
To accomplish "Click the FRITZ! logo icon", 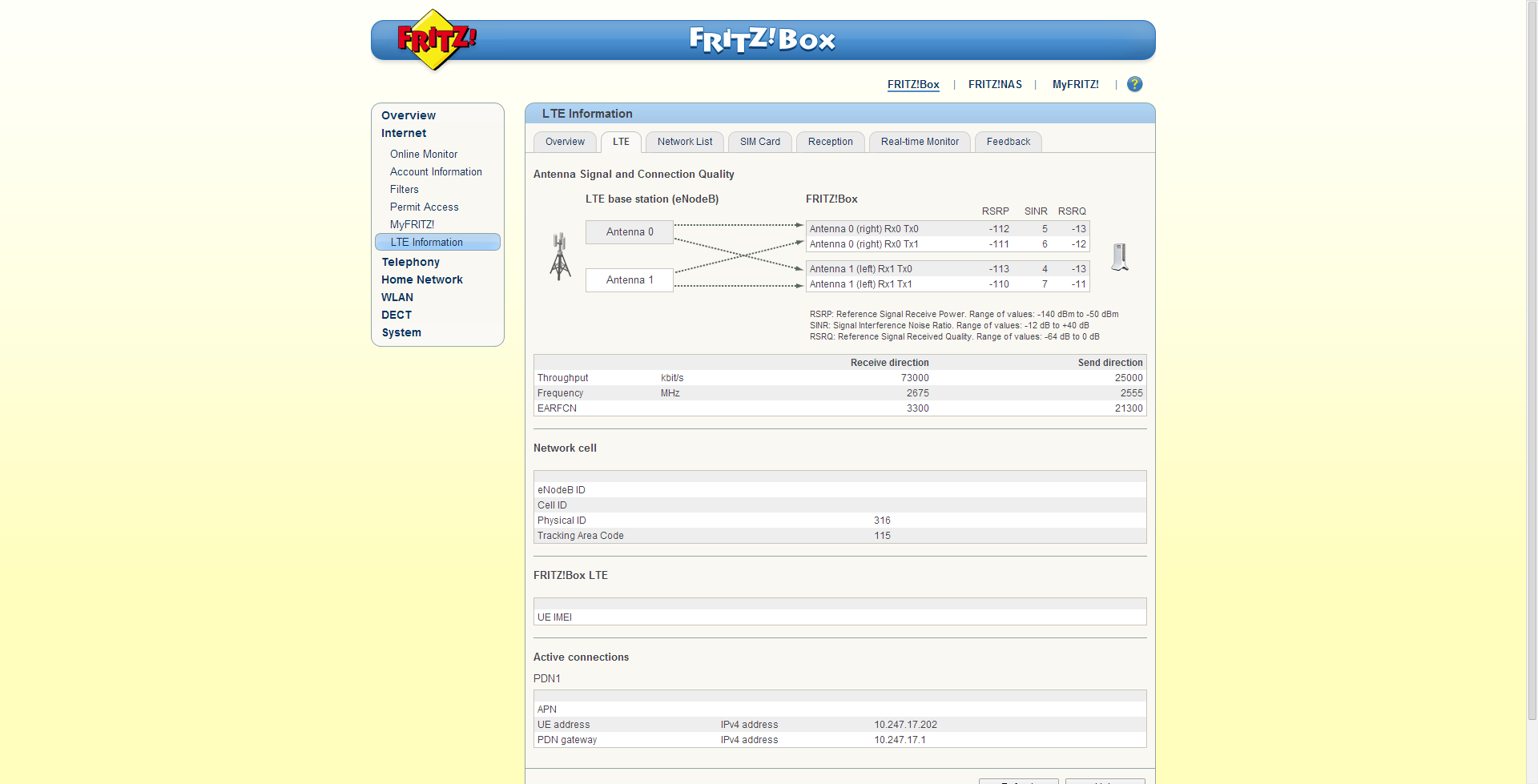I will click(x=437, y=39).
